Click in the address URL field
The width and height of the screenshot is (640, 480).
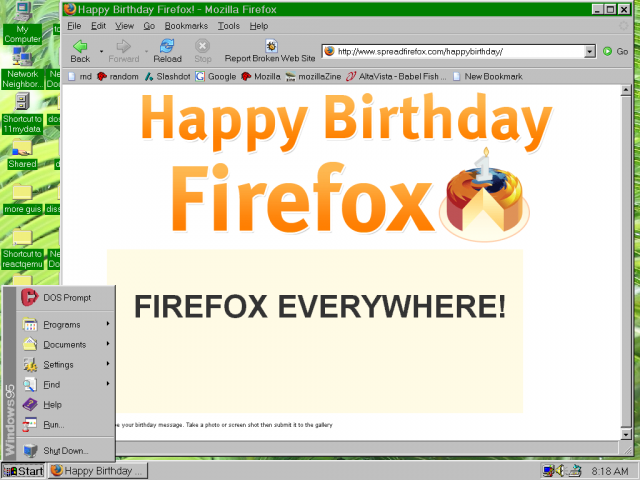pos(455,51)
